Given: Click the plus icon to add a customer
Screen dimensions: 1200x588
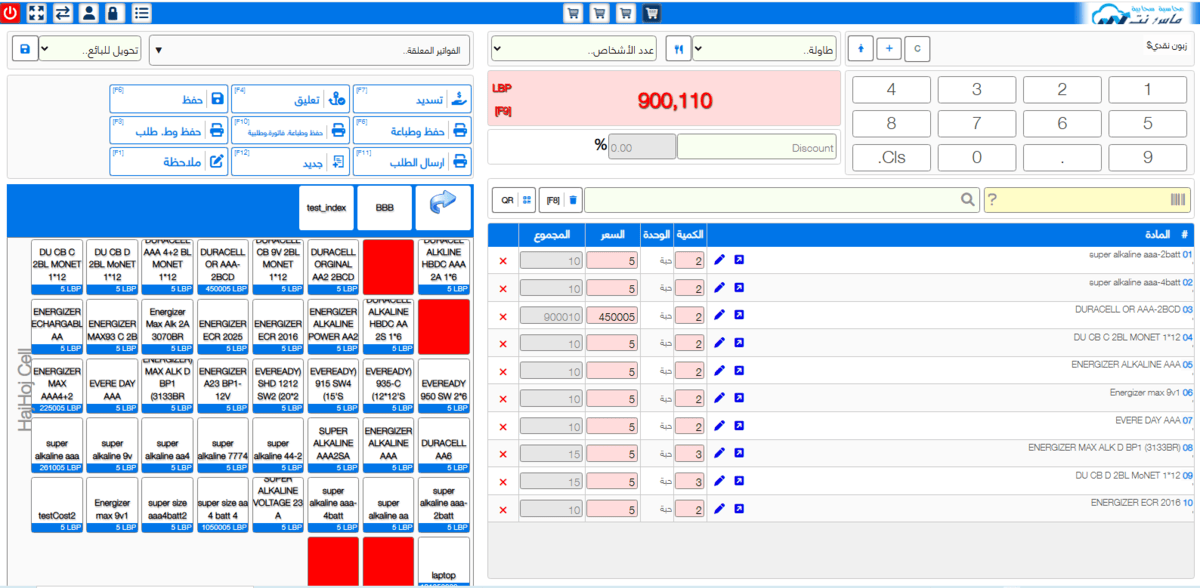Looking at the screenshot, I should tap(888, 48).
